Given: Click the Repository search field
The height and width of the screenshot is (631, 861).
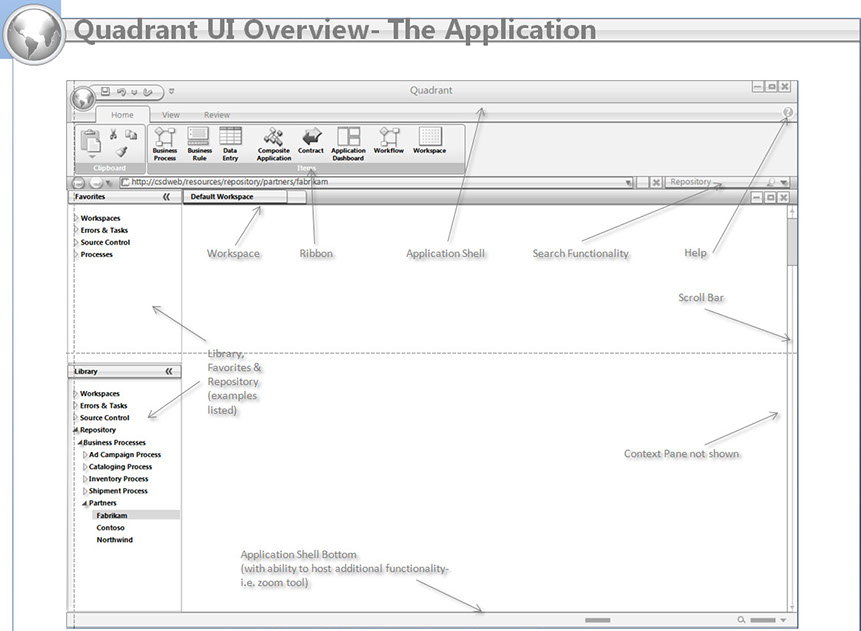Looking at the screenshot, I should click(712, 183).
